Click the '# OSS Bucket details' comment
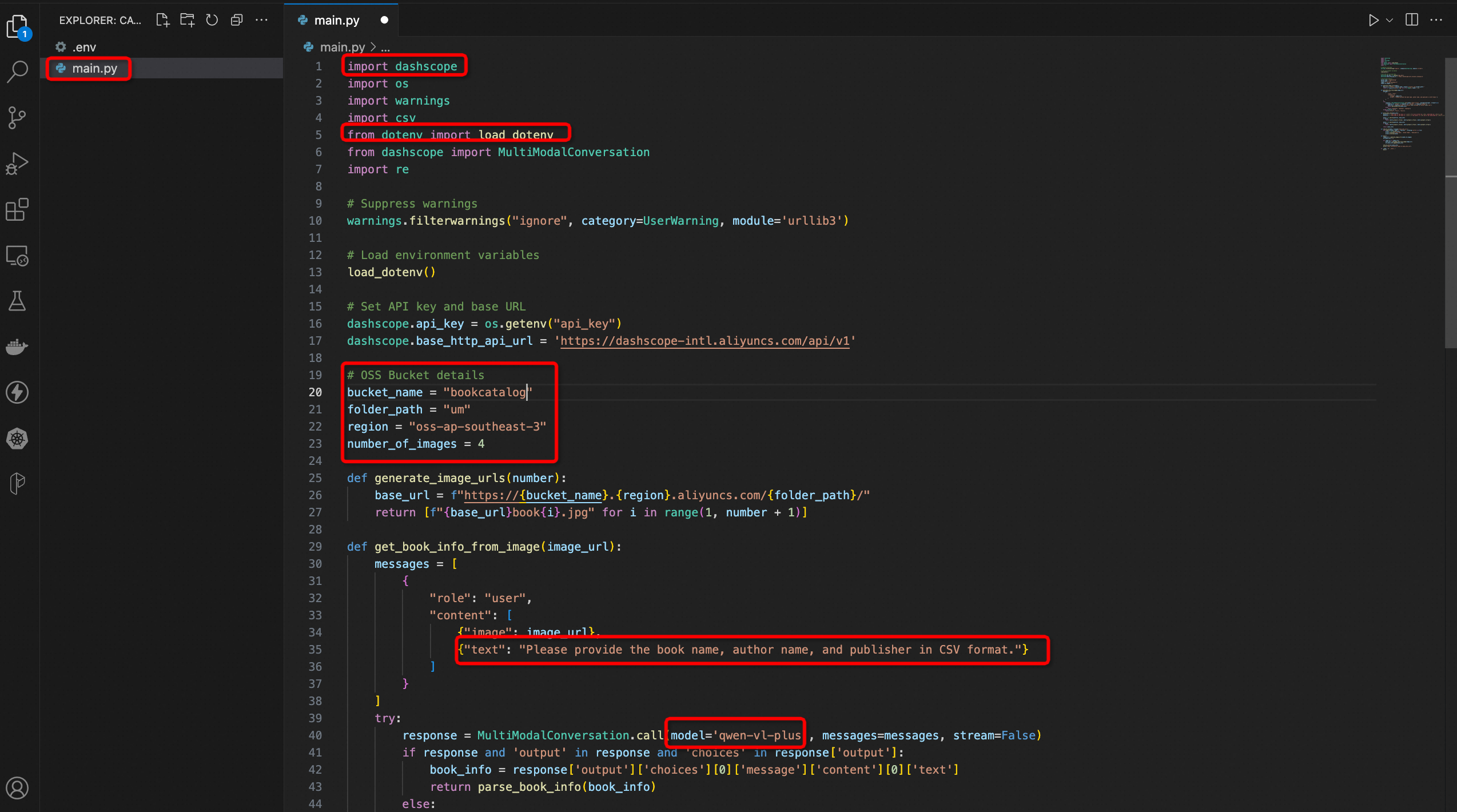 pos(416,375)
